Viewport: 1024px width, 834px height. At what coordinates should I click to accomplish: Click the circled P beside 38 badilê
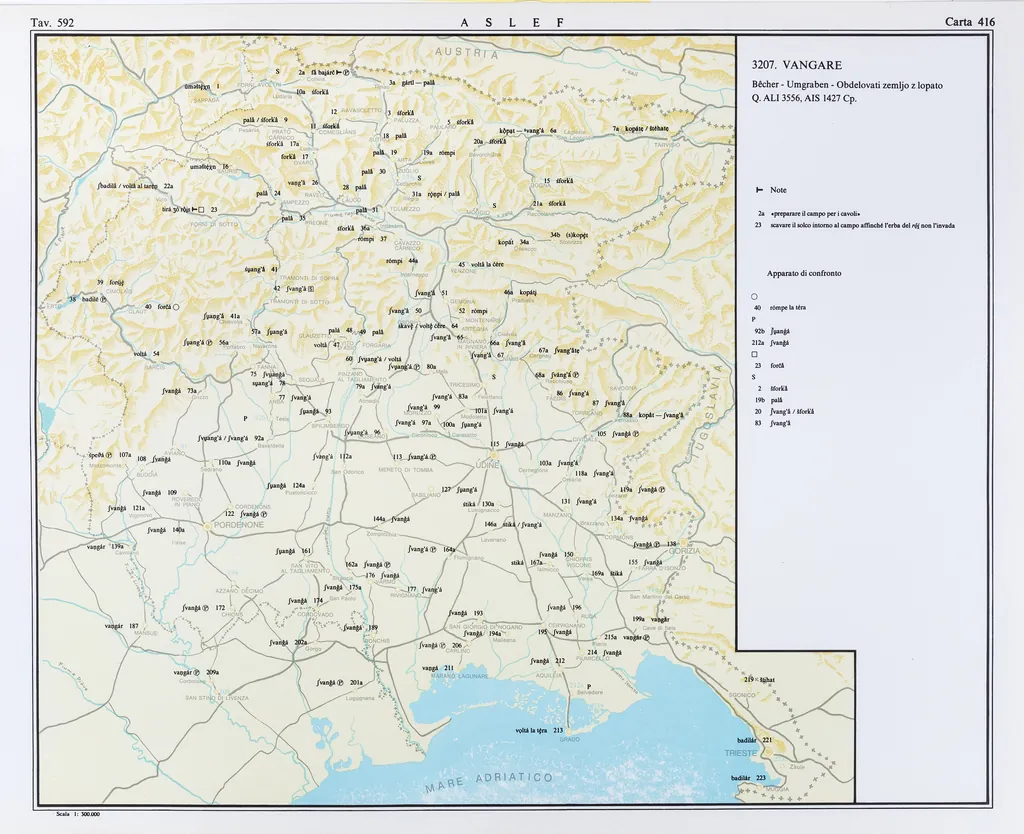(102, 299)
